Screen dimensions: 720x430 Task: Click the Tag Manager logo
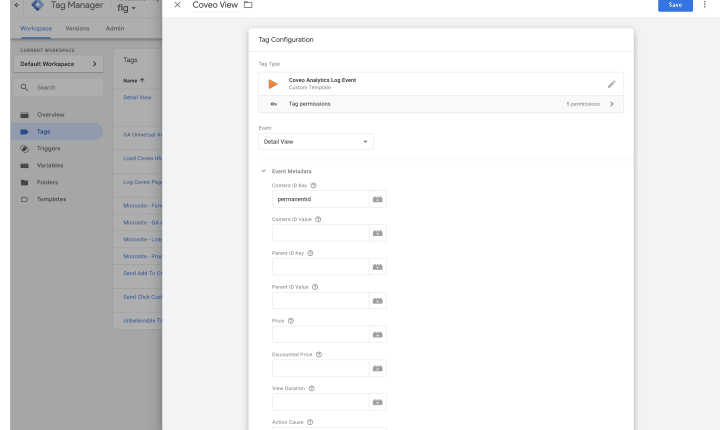(x=37, y=5)
